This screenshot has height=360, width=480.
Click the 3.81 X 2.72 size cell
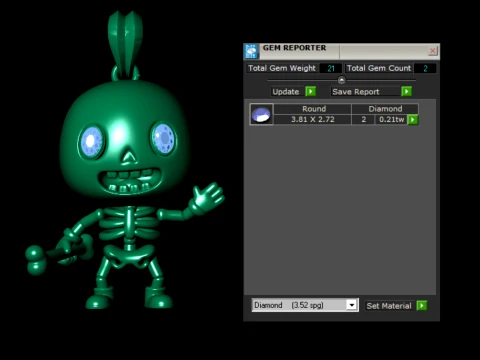pos(313,119)
